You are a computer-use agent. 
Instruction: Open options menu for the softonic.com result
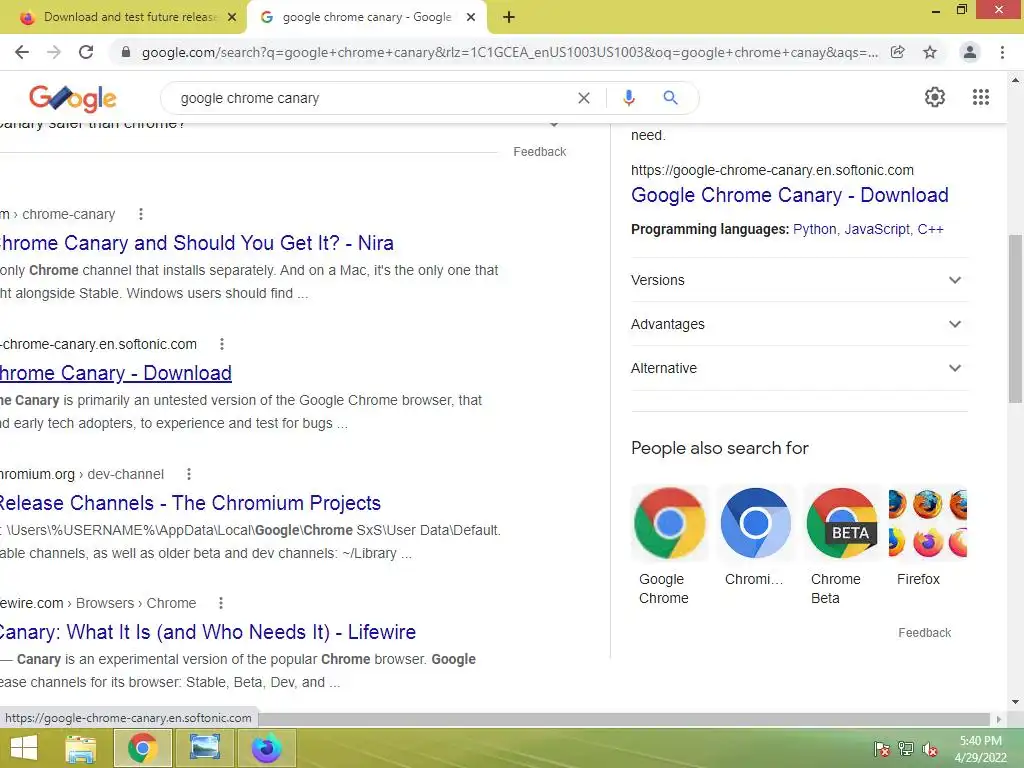point(222,344)
